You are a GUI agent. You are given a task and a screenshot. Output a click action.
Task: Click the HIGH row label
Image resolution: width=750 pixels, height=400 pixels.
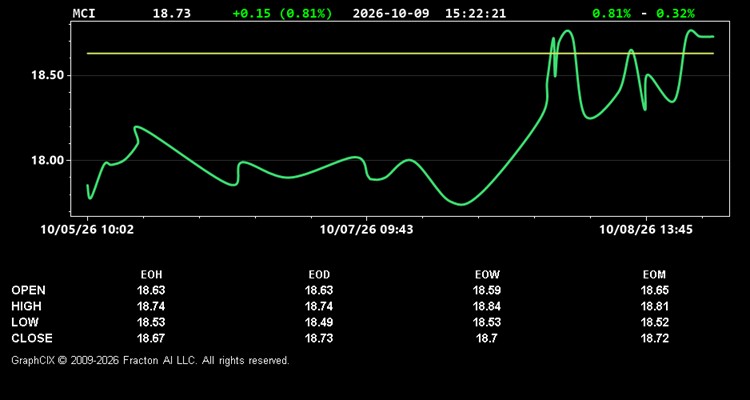(26, 306)
